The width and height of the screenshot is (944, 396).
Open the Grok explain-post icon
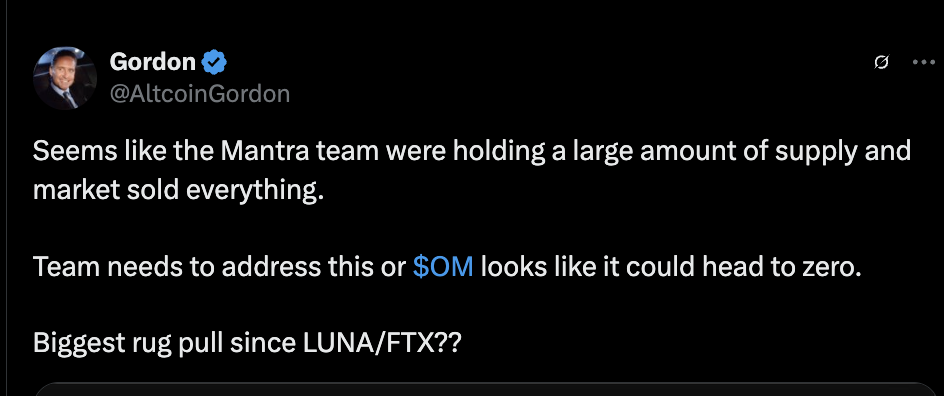point(881,62)
